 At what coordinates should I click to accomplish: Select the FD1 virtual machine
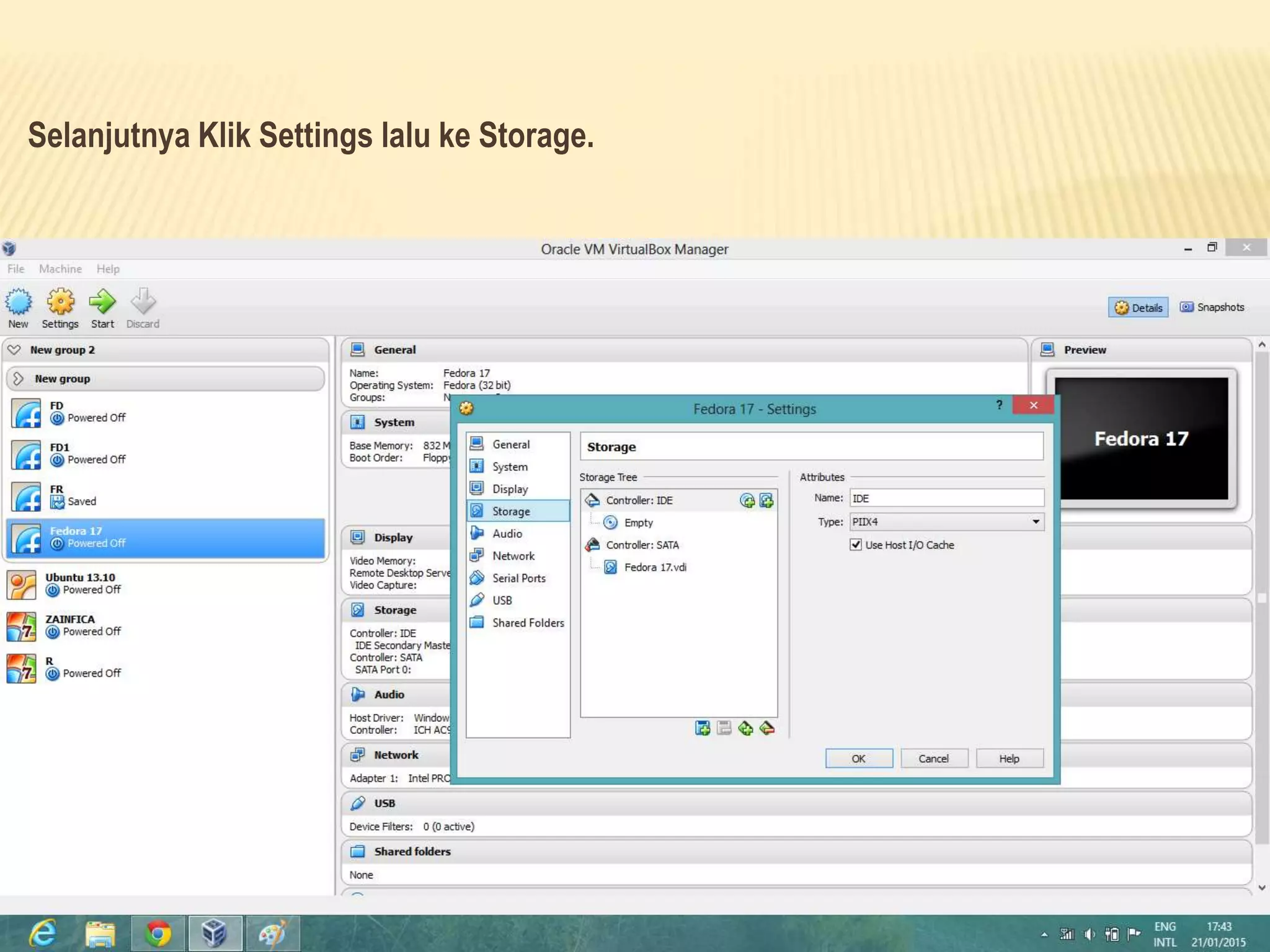(x=165, y=455)
